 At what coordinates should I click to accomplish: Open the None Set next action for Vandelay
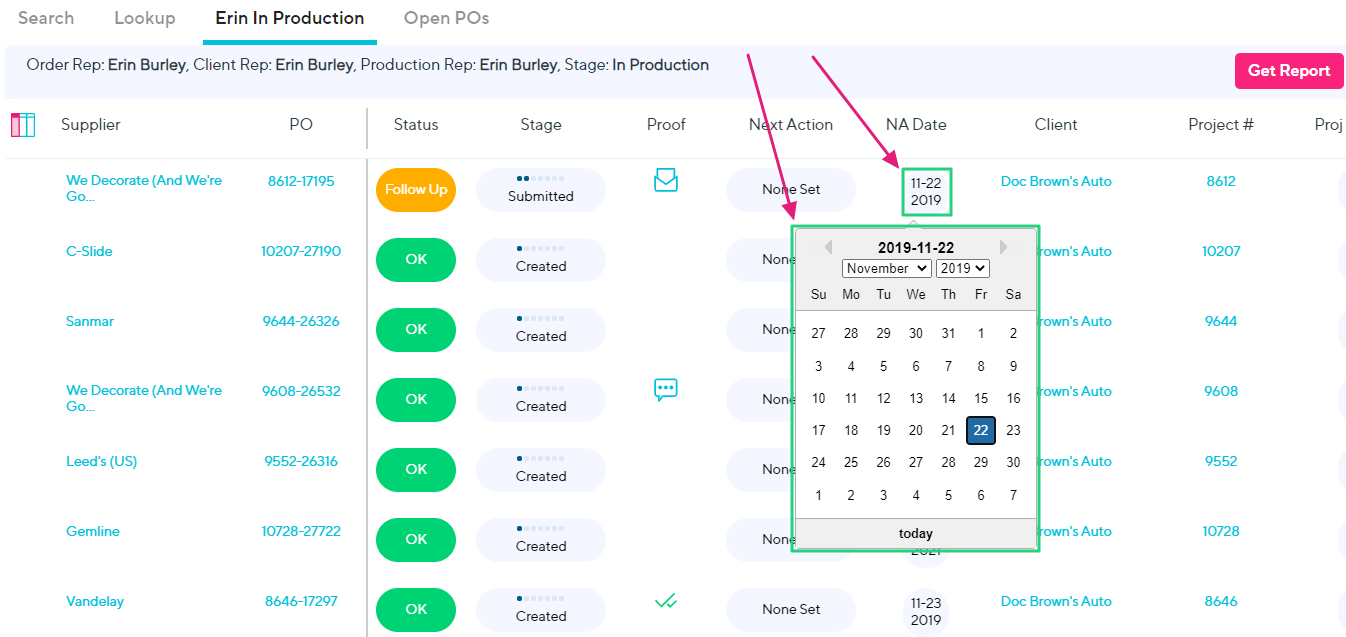click(791, 610)
